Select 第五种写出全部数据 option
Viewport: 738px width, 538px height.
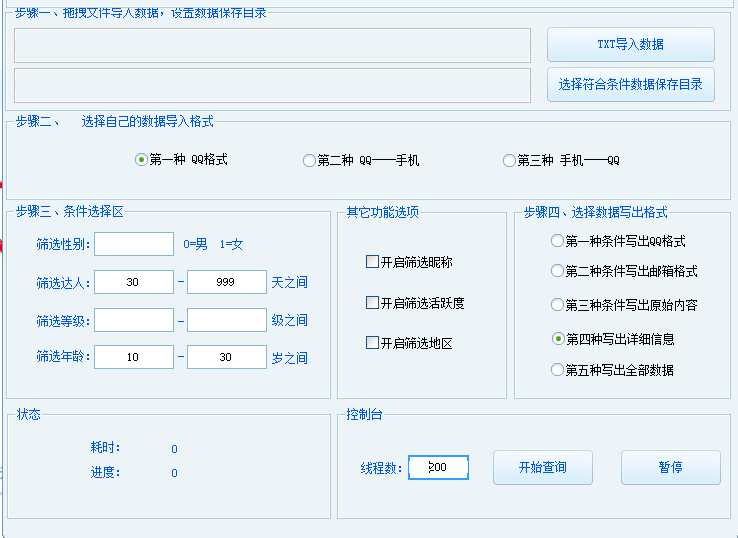pos(612,370)
